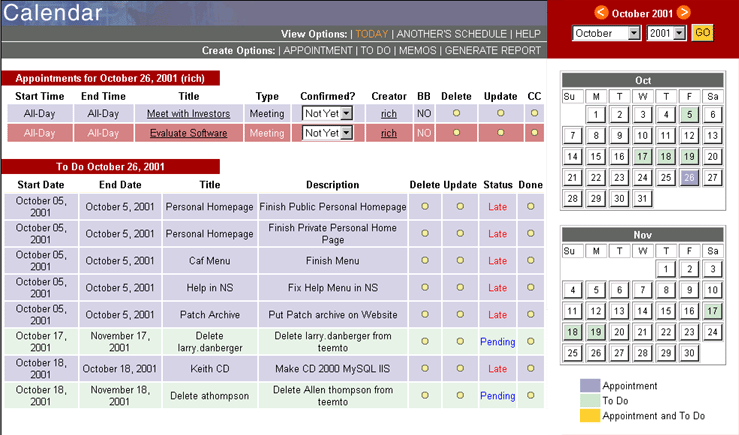This screenshot has width=739, height=435.
Task: Delete the Delete athompson to-do
Action: [425, 395]
